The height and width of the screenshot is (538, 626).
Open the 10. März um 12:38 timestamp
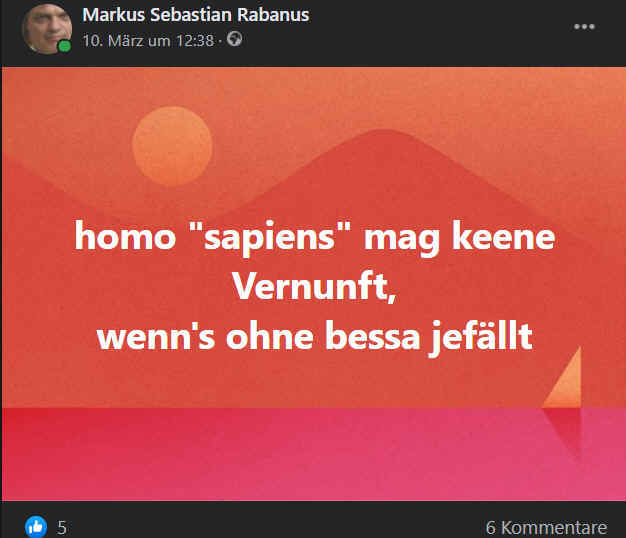(x=148, y=41)
